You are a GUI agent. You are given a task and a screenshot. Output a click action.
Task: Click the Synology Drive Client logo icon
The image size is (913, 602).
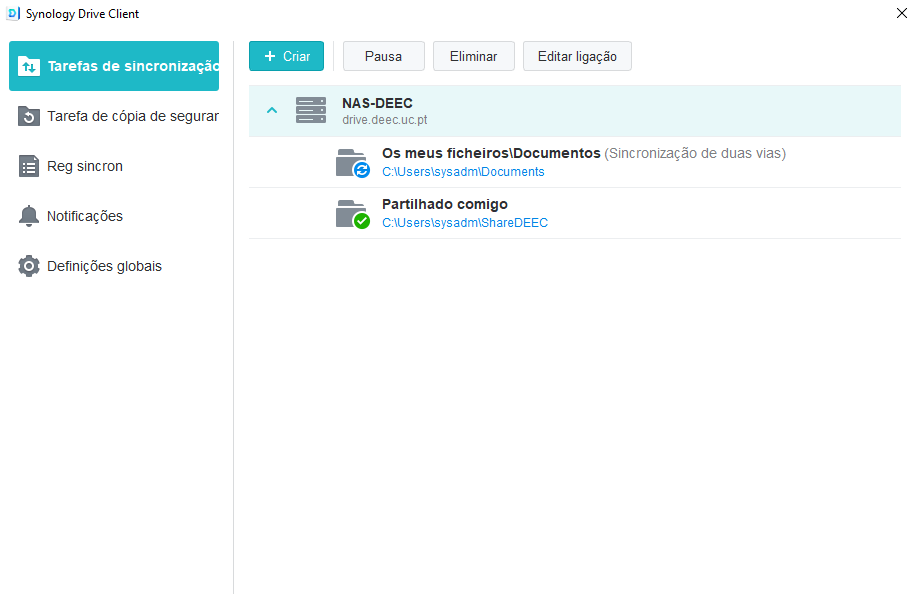(13, 13)
